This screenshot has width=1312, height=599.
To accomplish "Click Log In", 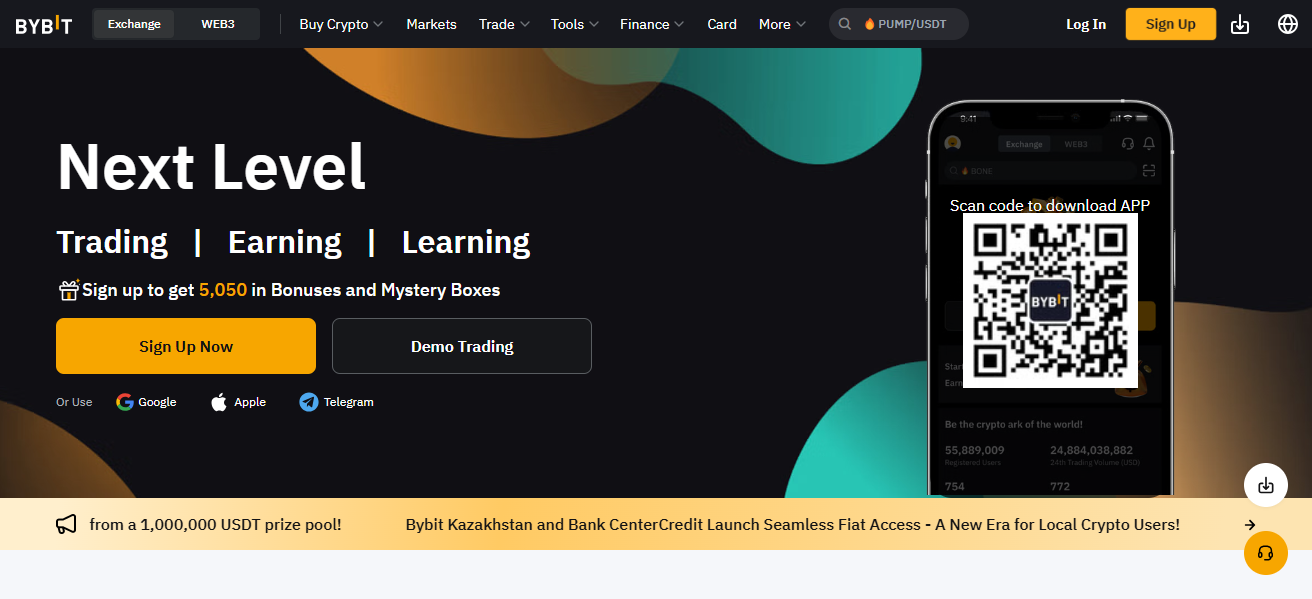I will [1086, 24].
